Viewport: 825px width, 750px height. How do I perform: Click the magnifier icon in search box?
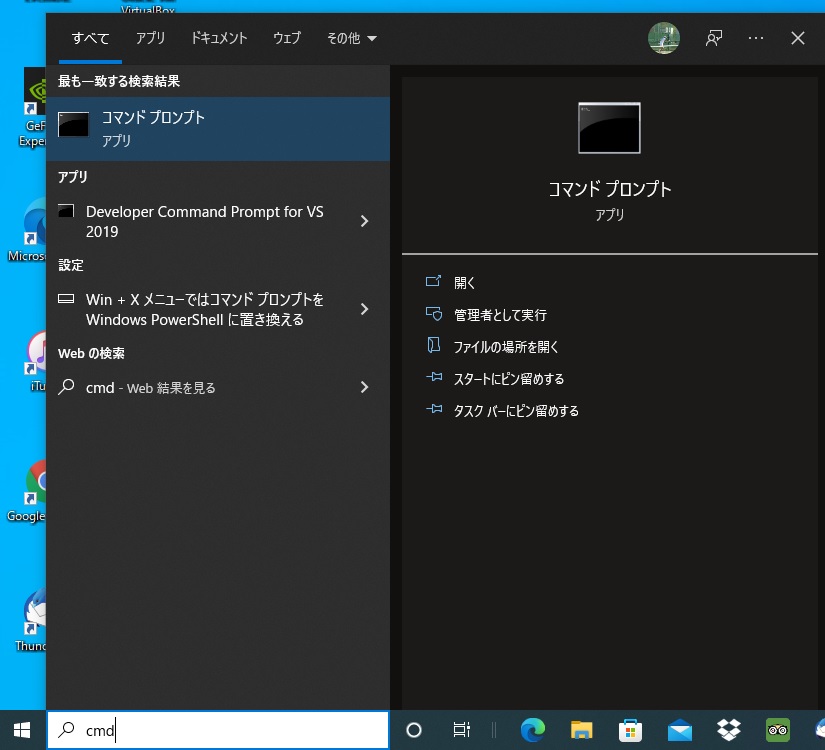click(x=66, y=729)
